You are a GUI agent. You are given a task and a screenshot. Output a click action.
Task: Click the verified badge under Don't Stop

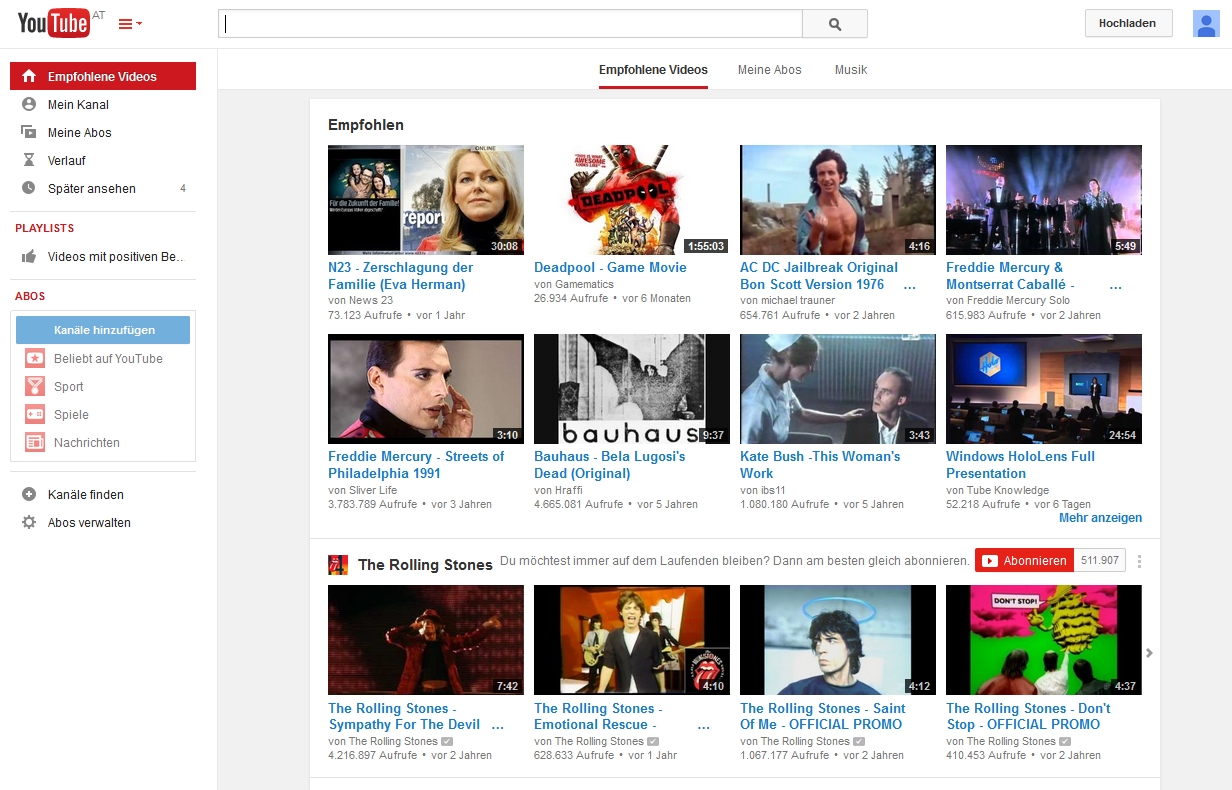click(1064, 742)
